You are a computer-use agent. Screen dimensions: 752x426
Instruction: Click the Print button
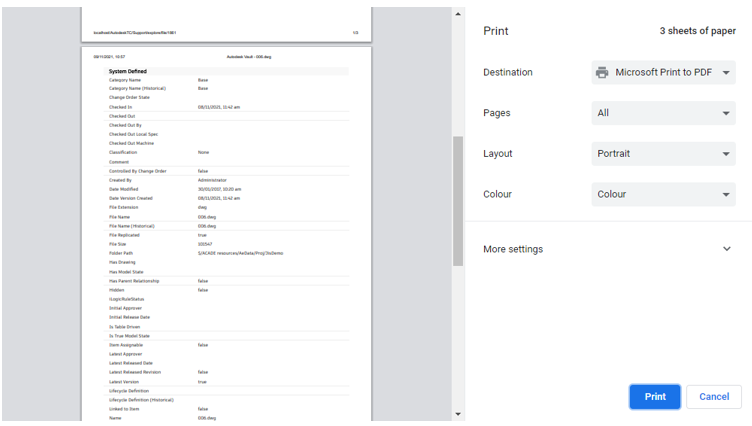point(655,397)
